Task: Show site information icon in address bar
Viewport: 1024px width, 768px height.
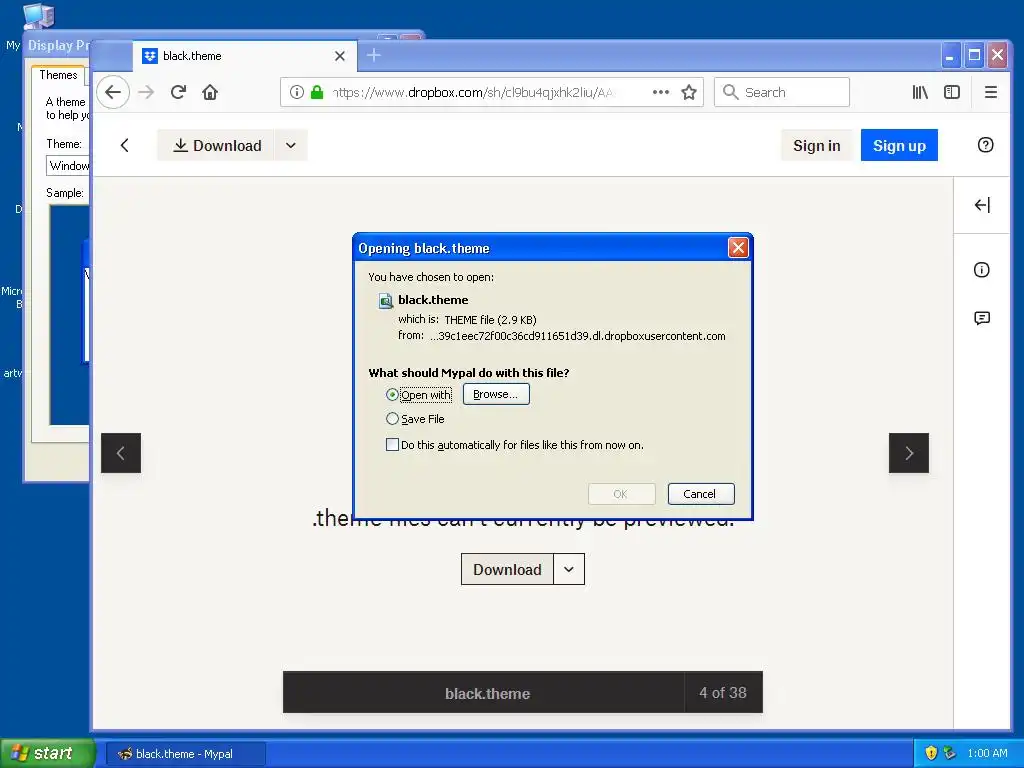Action: (296, 92)
